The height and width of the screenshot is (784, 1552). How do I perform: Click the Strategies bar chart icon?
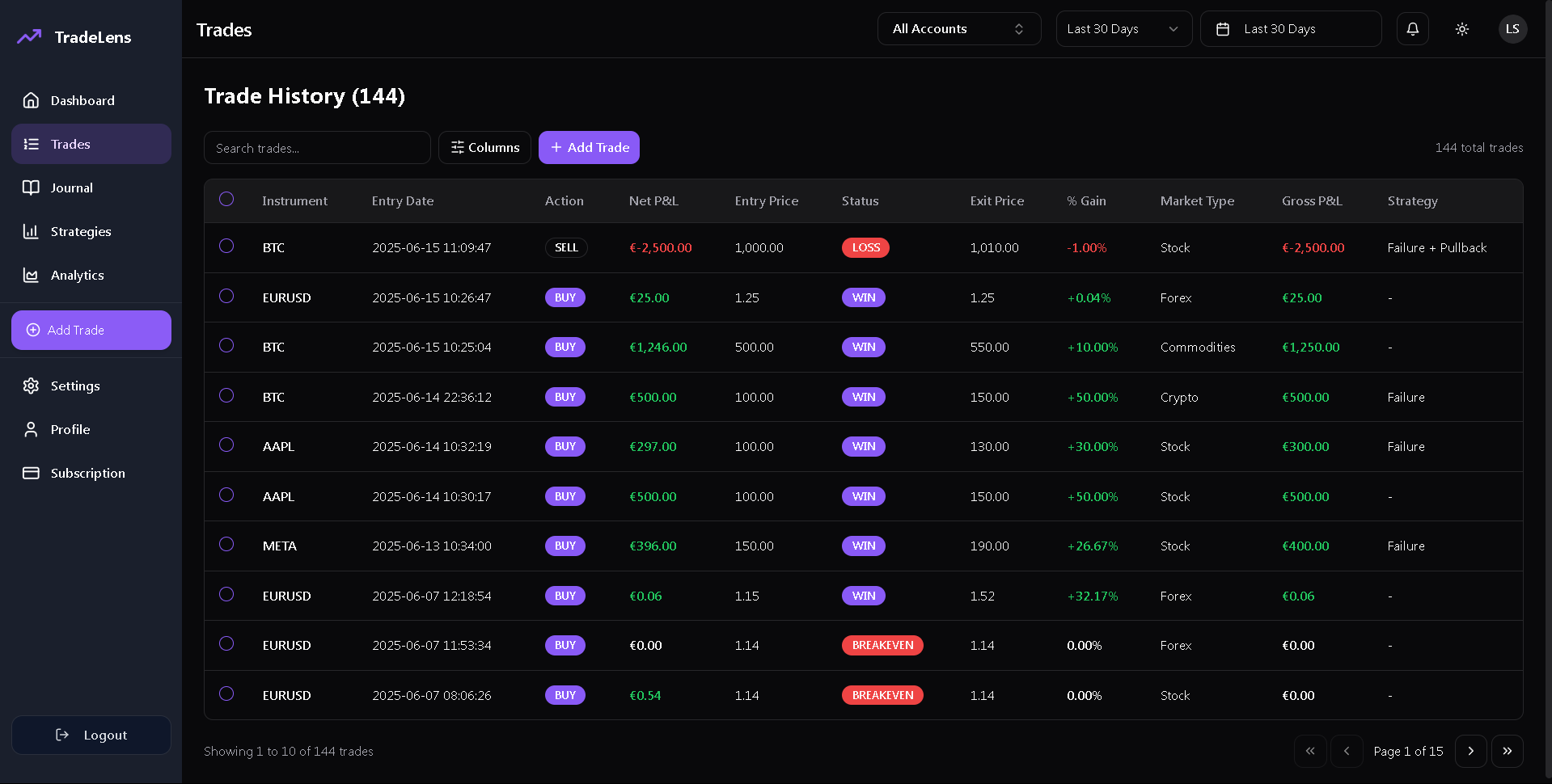(31, 231)
